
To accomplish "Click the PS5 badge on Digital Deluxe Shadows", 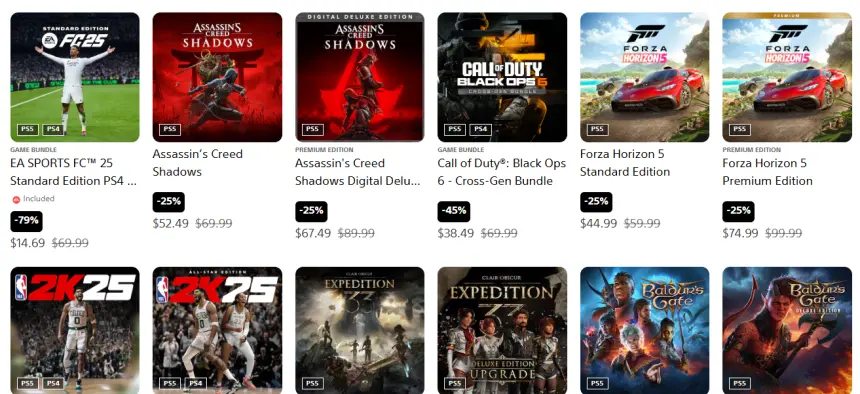I will [x=312, y=130].
